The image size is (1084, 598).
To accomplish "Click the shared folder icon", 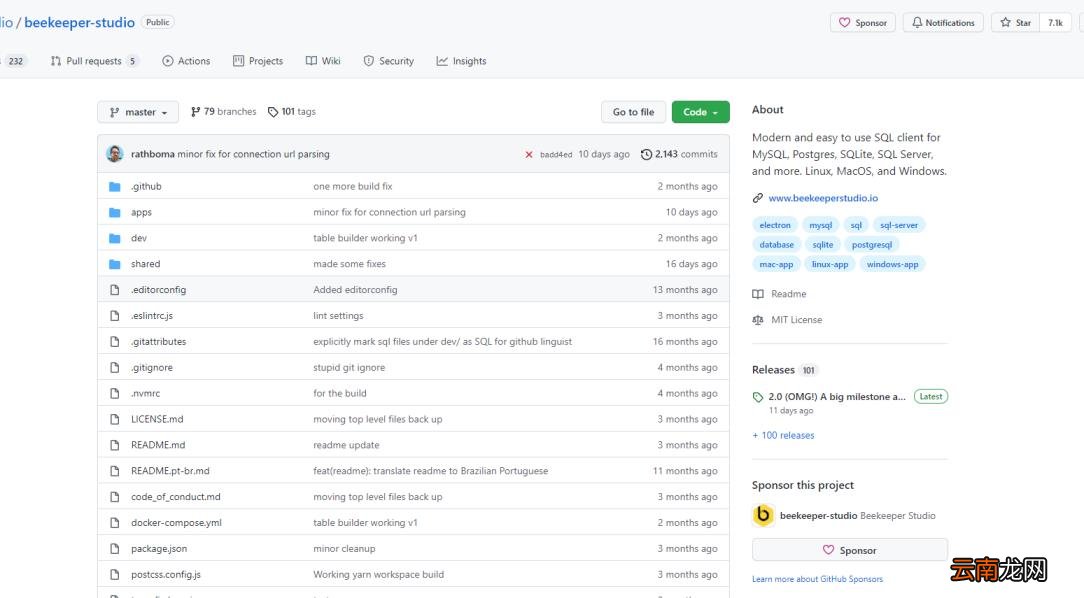I will tap(115, 264).
